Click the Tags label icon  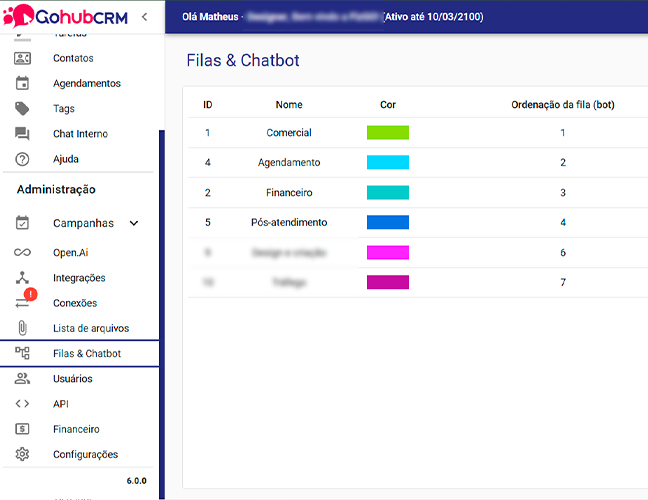(22, 109)
